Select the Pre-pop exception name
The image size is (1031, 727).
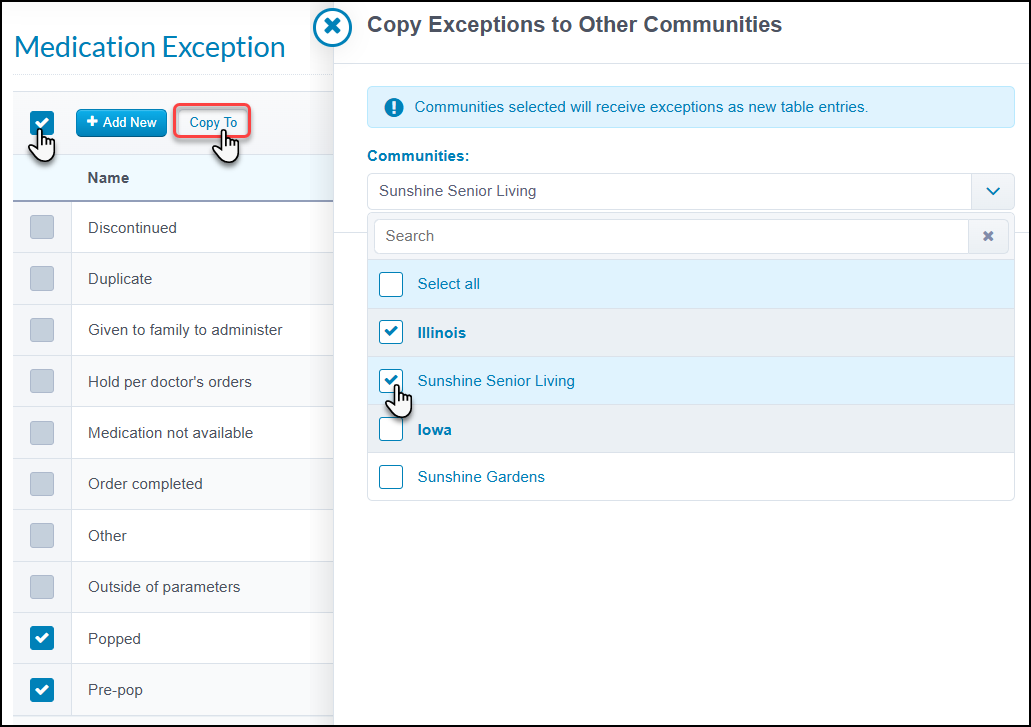click(115, 690)
